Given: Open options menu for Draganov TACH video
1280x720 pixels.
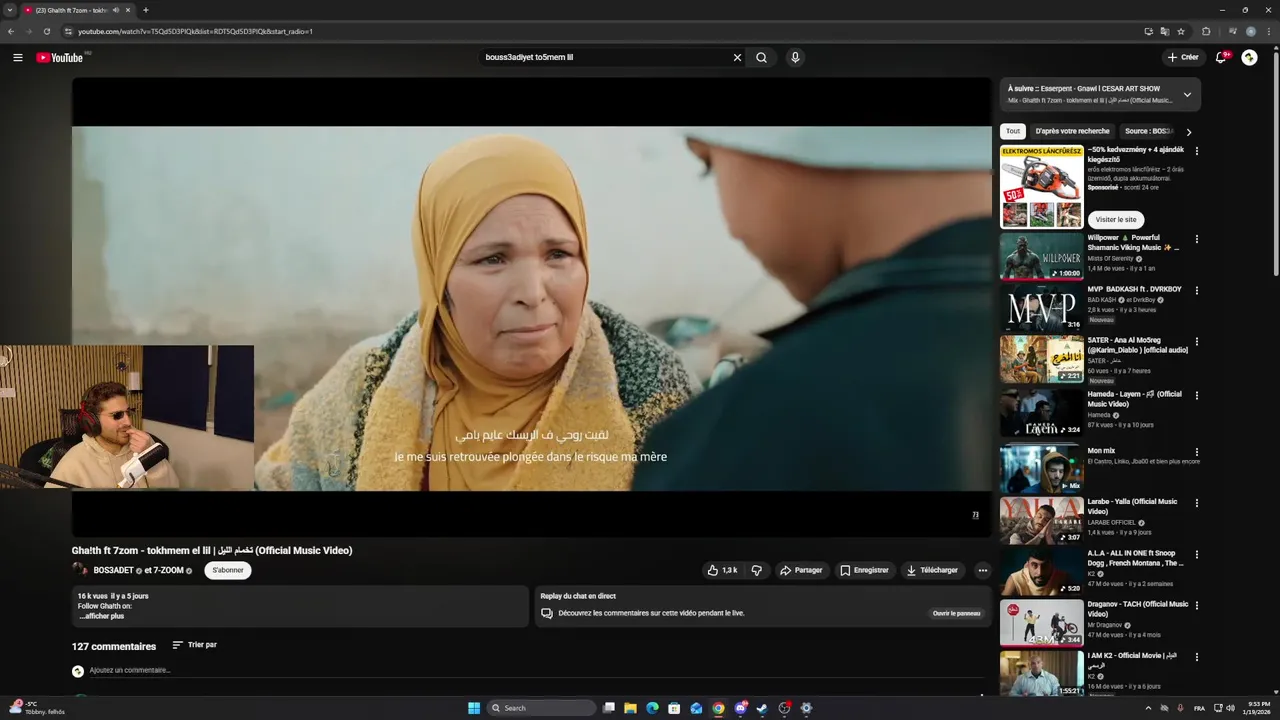Looking at the screenshot, I should [x=1197, y=606].
